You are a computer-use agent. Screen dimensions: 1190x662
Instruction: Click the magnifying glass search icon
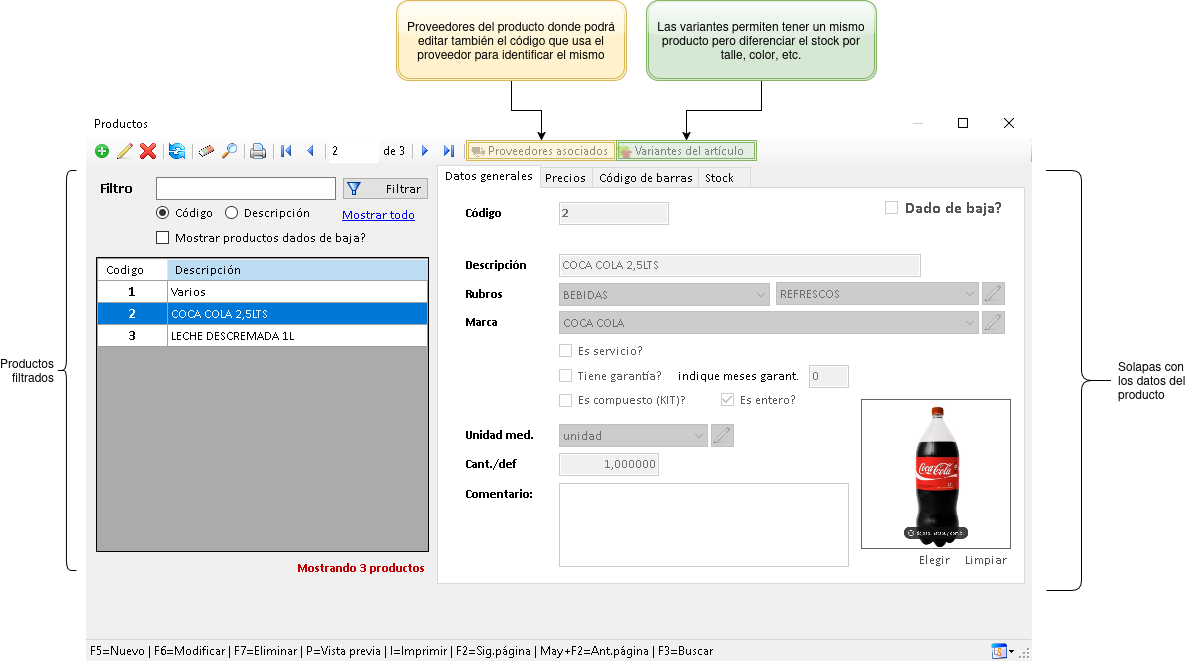[230, 151]
